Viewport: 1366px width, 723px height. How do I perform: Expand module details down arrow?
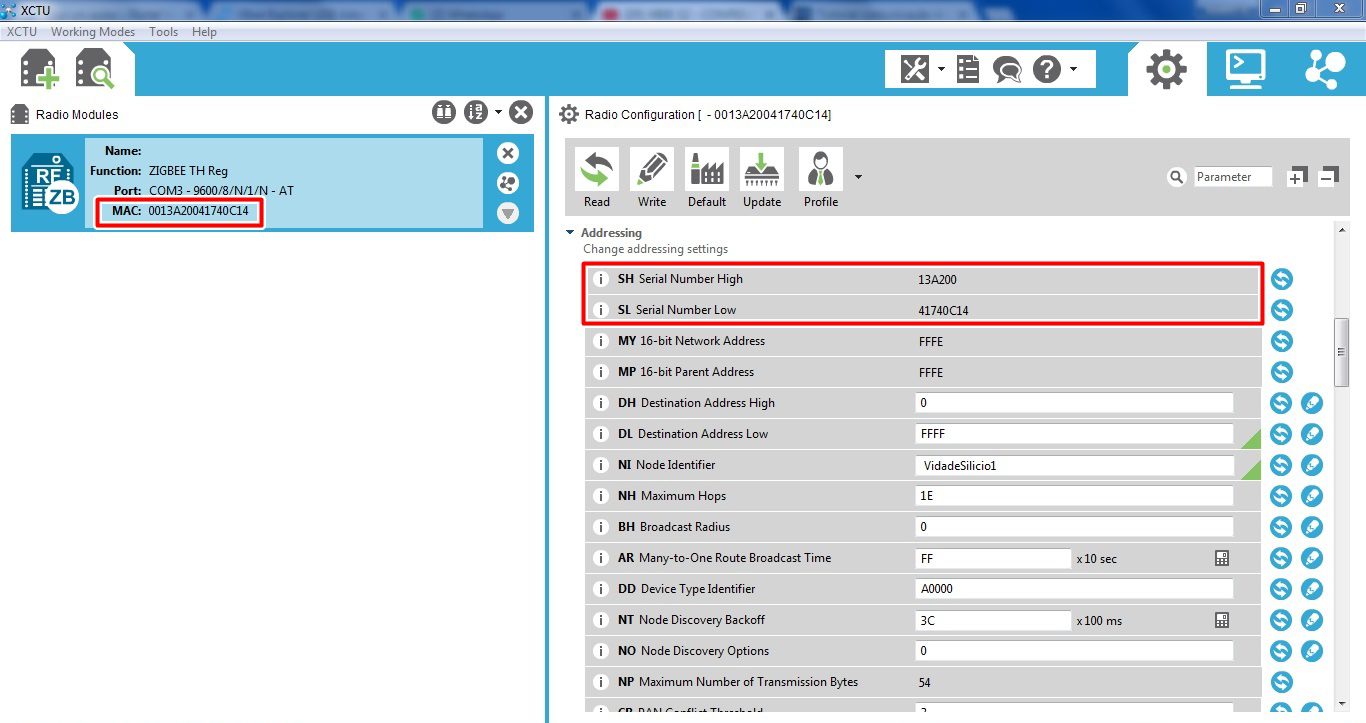tap(508, 213)
